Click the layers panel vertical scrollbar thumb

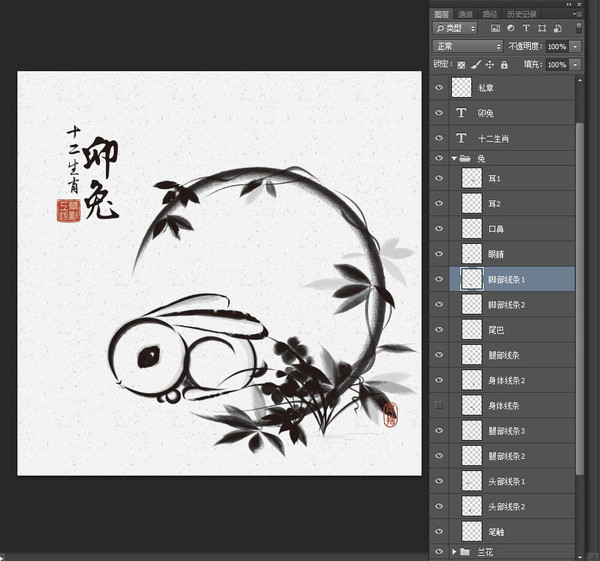pos(580,298)
